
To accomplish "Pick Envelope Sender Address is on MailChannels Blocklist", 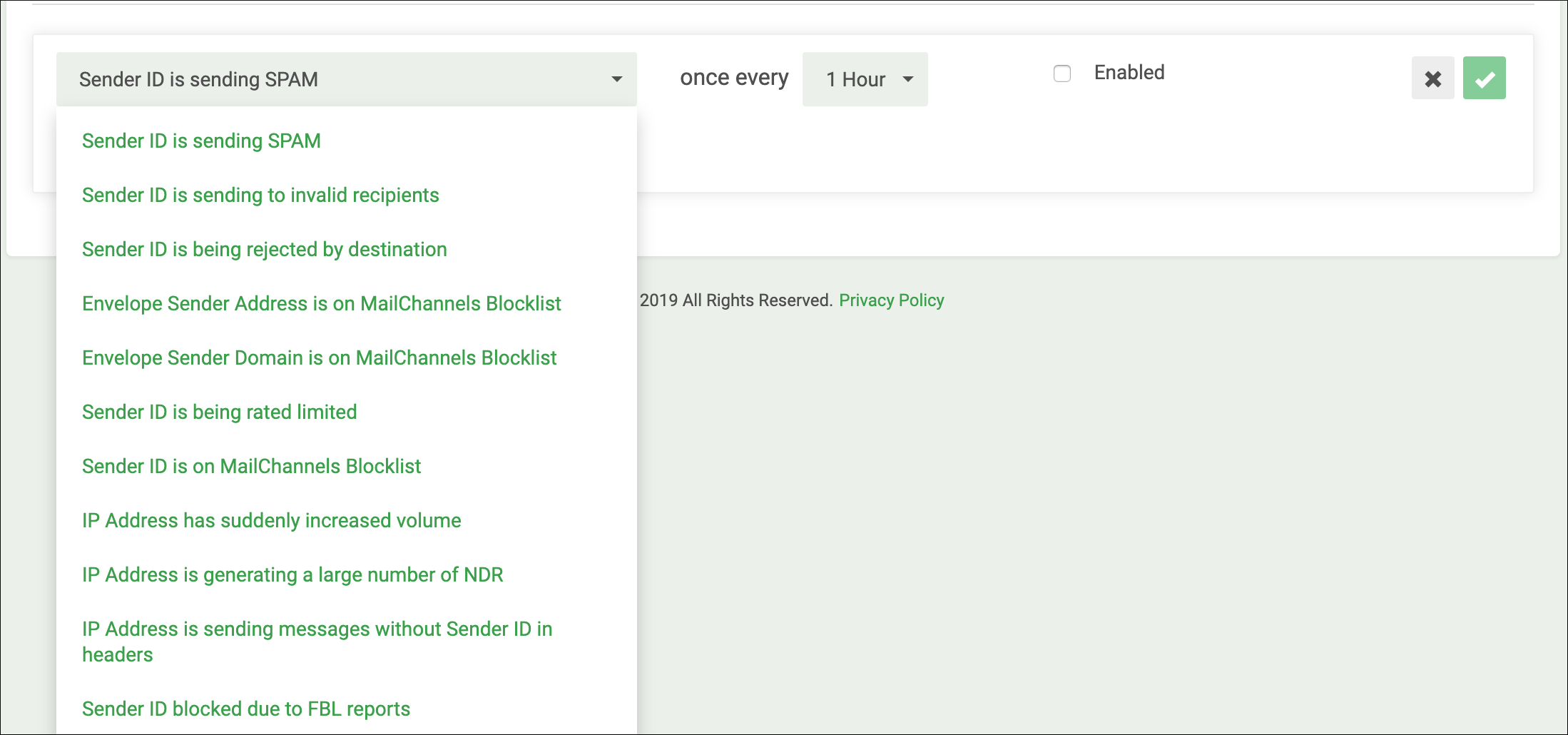I will pyautogui.click(x=346, y=303).
